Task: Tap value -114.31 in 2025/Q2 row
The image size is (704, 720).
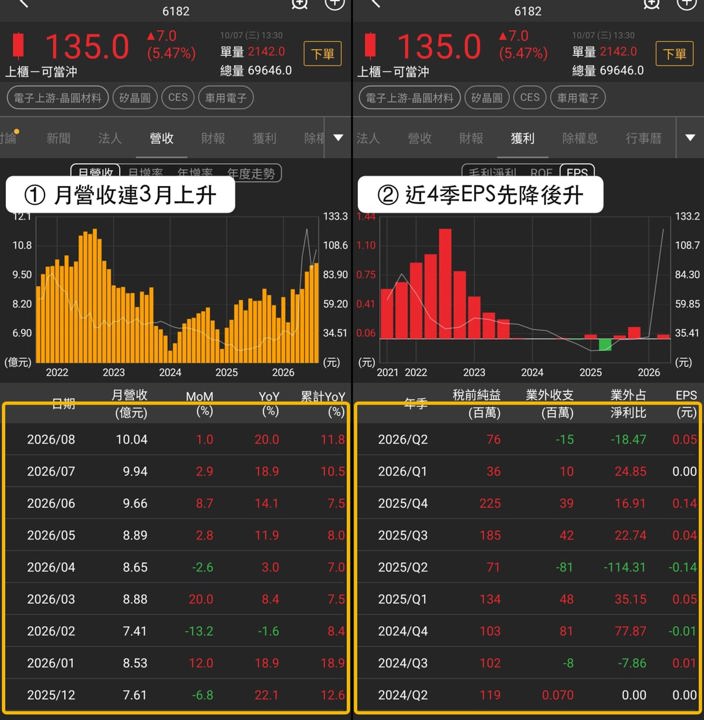Action: pos(625,567)
